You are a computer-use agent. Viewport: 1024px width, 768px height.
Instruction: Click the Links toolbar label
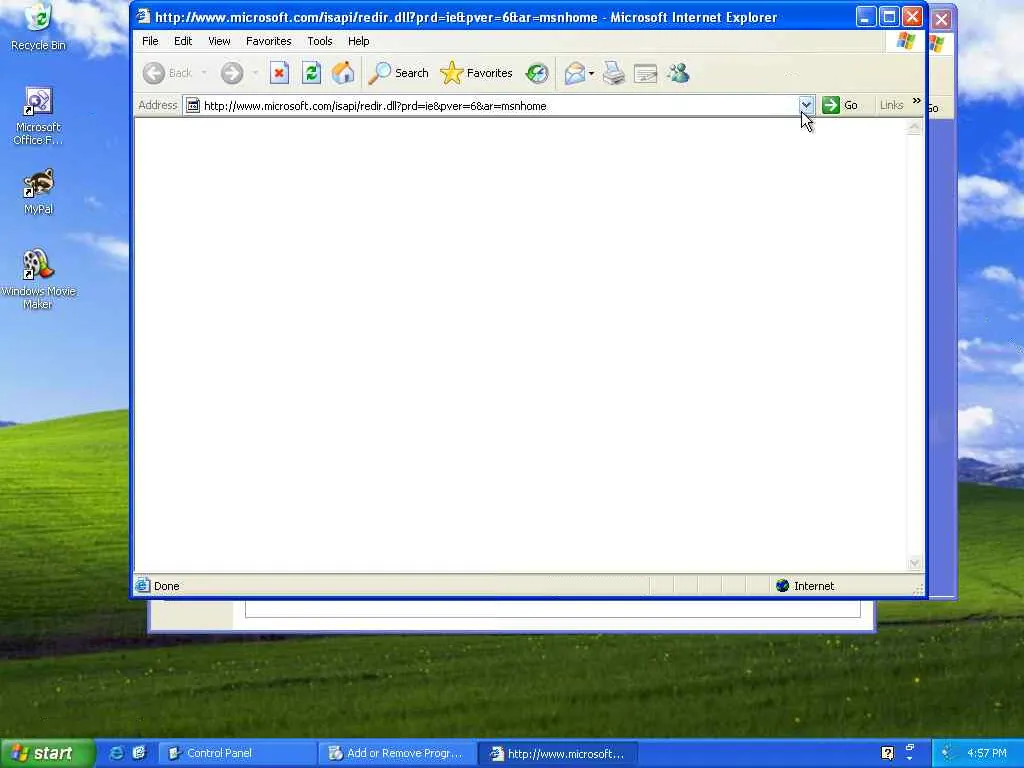coord(891,105)
